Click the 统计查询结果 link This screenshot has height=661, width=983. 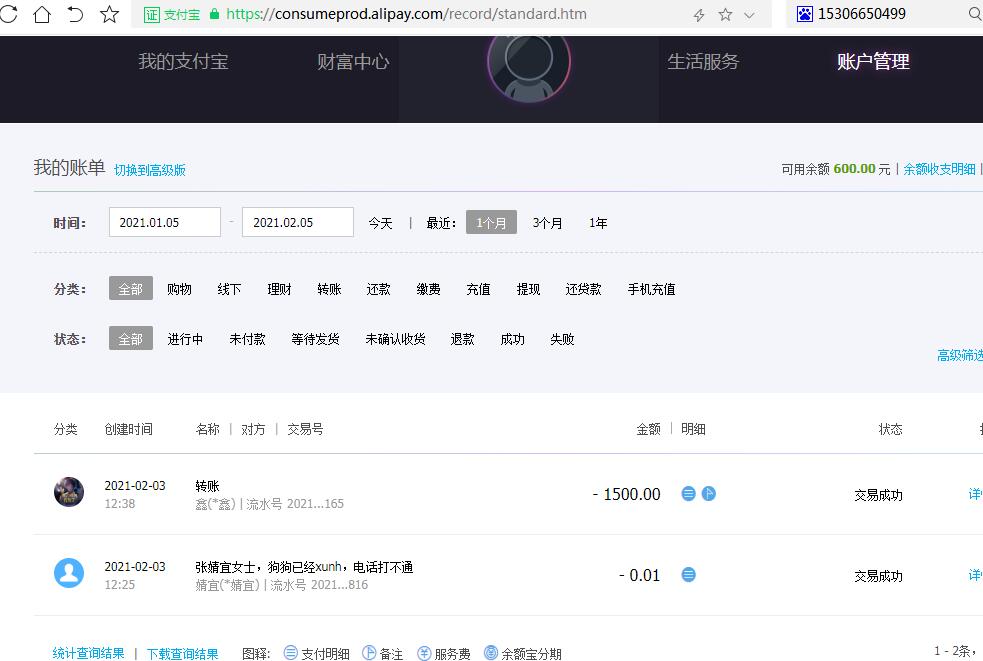88,653
